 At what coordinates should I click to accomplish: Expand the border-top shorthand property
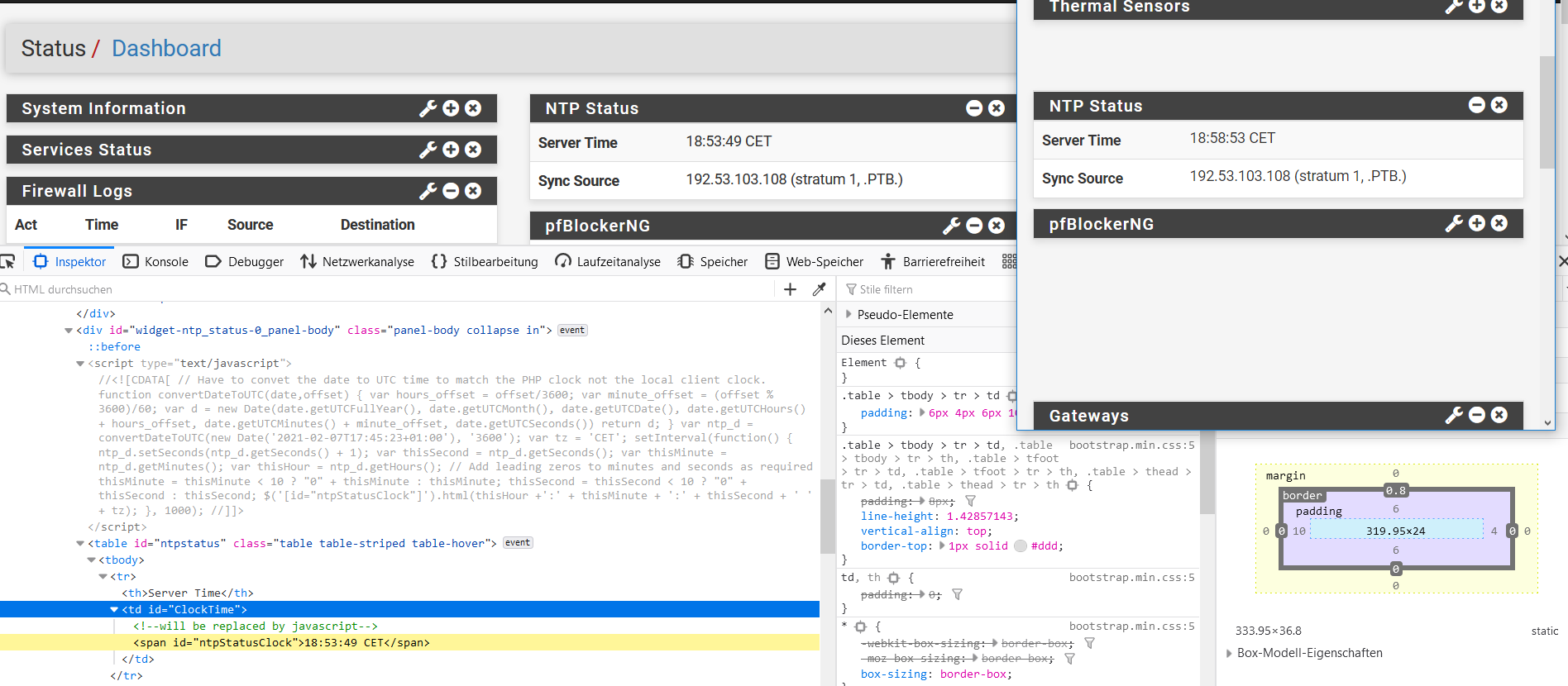coord(942,545)
